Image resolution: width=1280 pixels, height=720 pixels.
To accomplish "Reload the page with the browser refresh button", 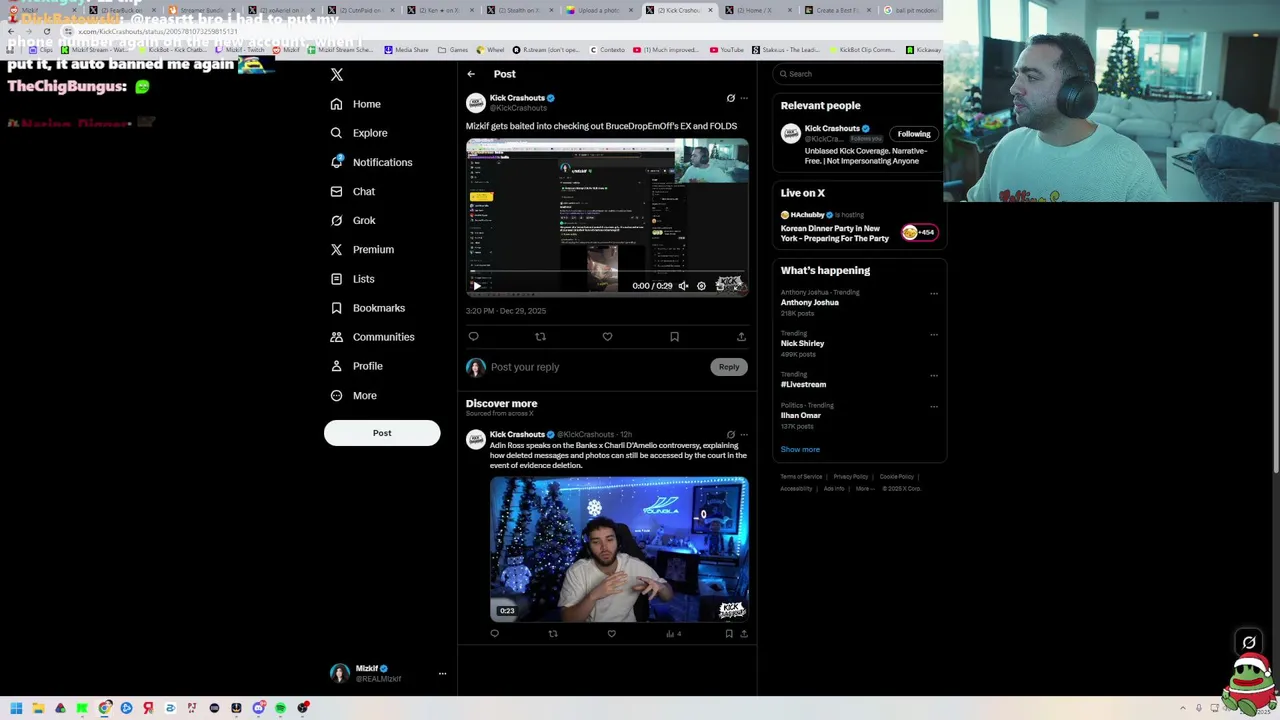I will pyautogui.click(x=46, y=31).
